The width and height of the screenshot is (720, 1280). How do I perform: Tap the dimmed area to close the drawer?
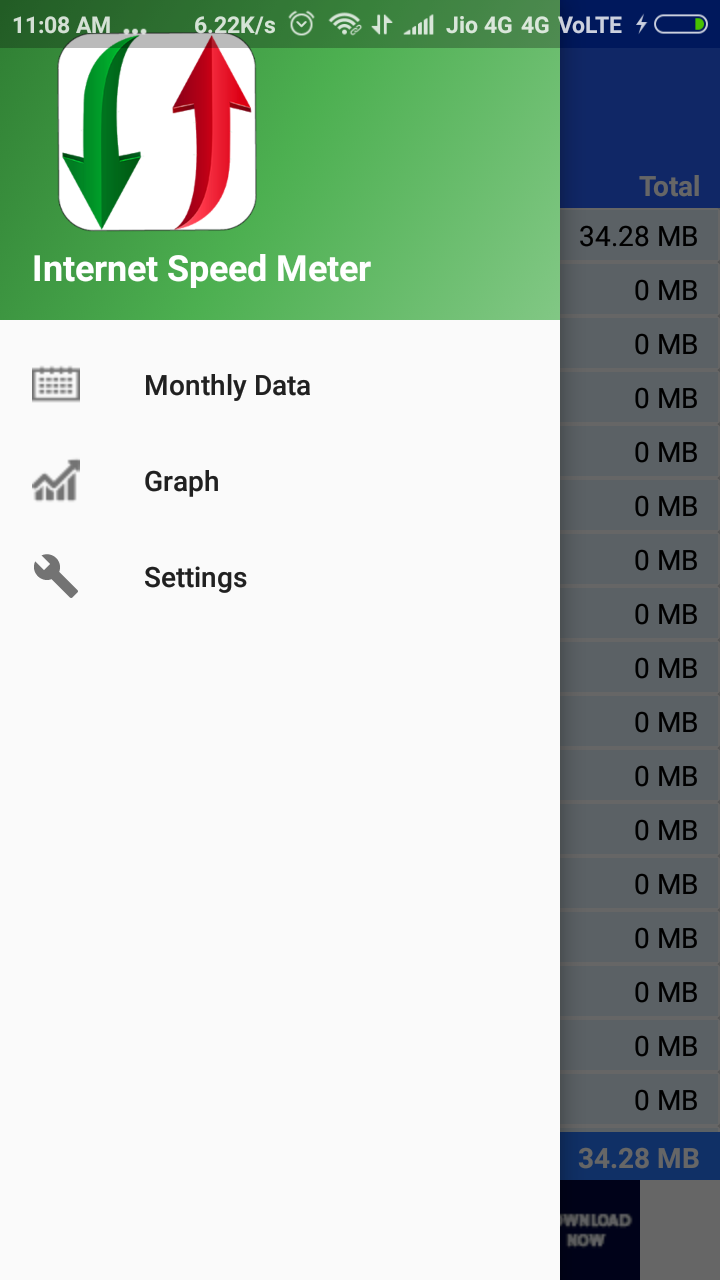[x=640, y=700]
